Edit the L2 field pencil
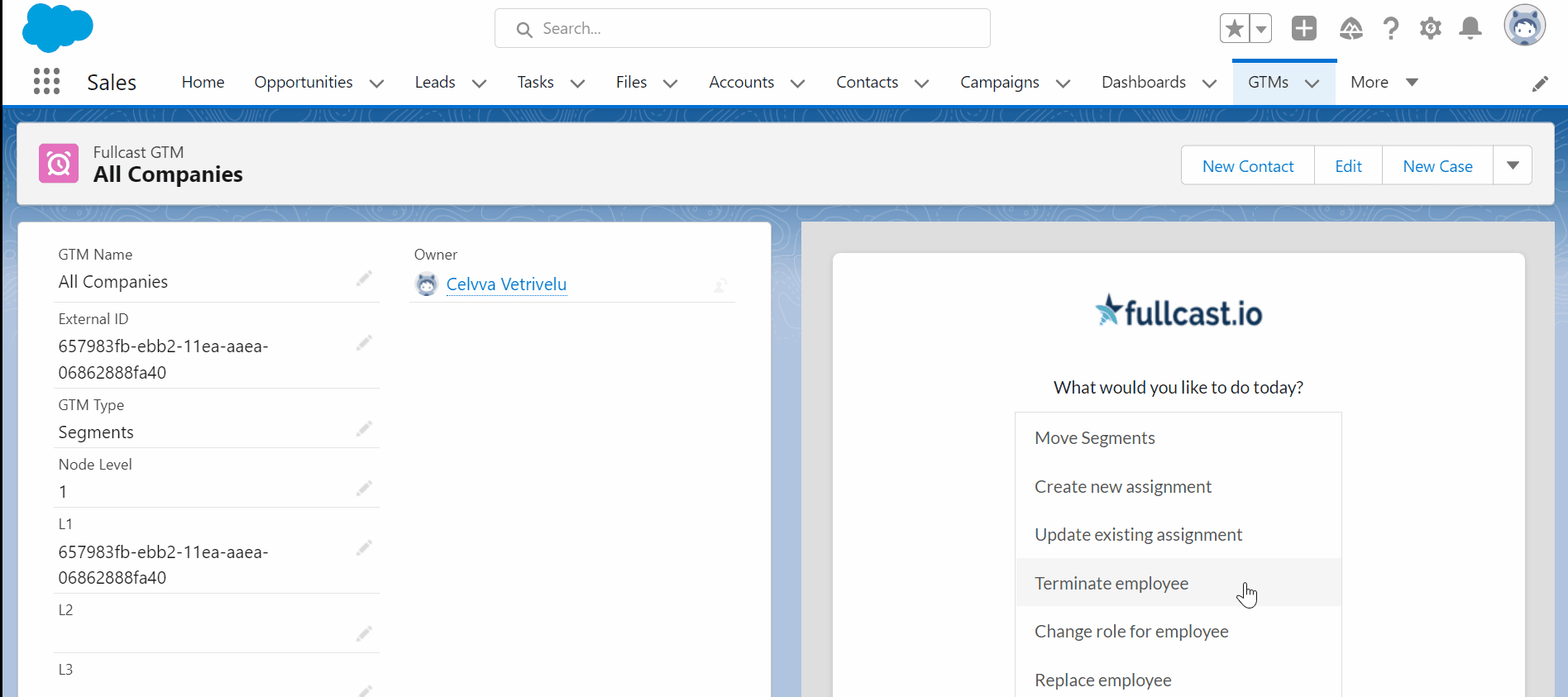The width and height of the screenshot is (1568, 697). [364, 634]
